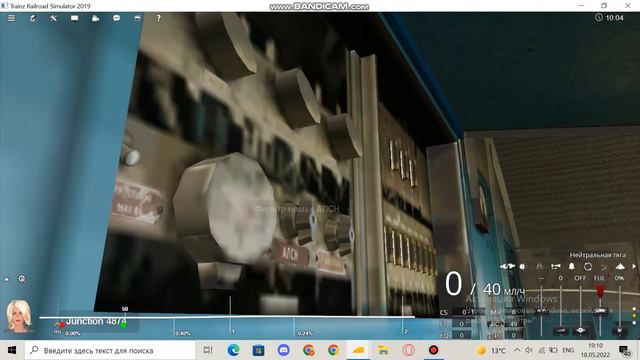Toggle the wiper icon in HUD
640x360 pixels.
604,267
